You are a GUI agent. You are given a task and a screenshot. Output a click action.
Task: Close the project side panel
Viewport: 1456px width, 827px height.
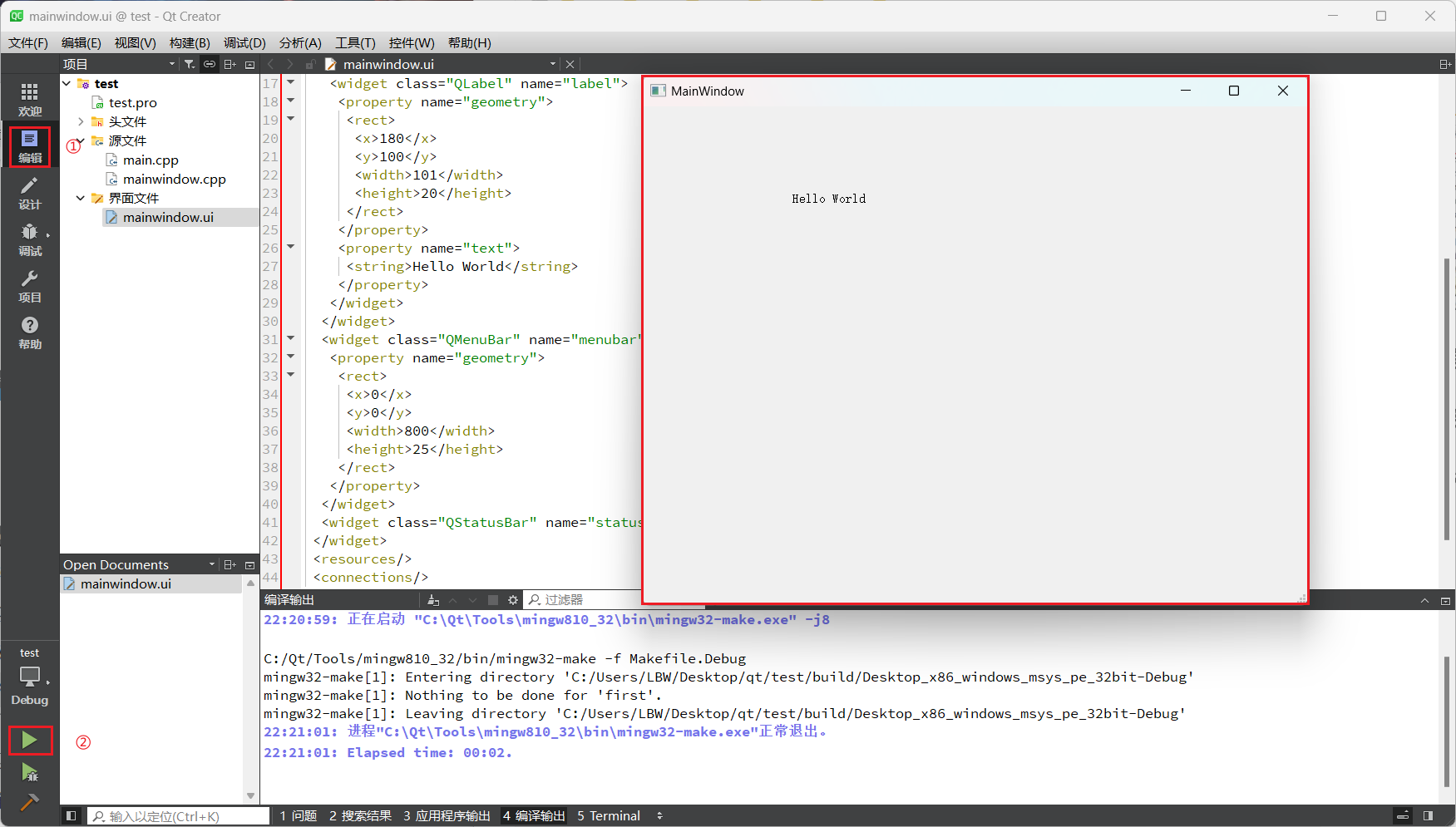(x=249, y=64)
